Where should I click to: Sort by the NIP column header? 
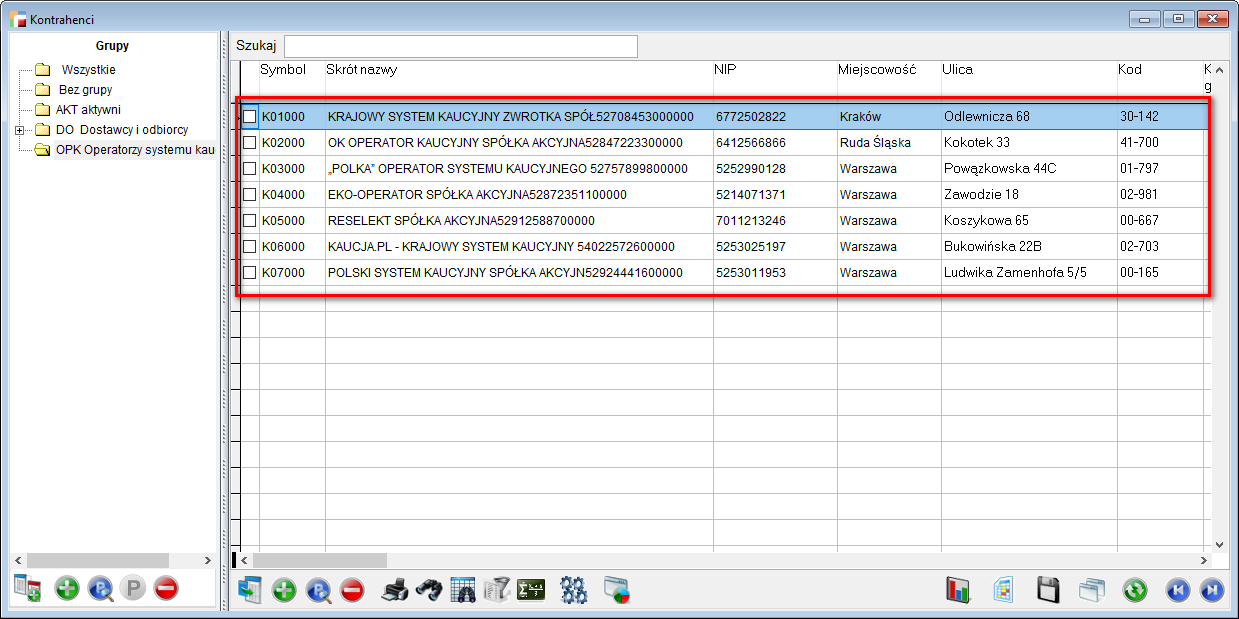[x=725, y=70]
